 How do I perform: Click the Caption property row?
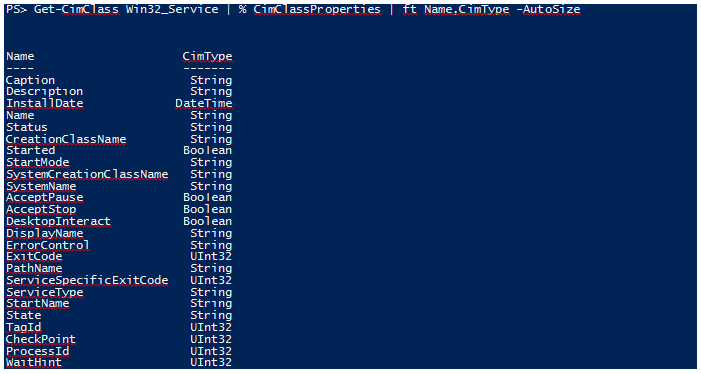pos(119,80)
